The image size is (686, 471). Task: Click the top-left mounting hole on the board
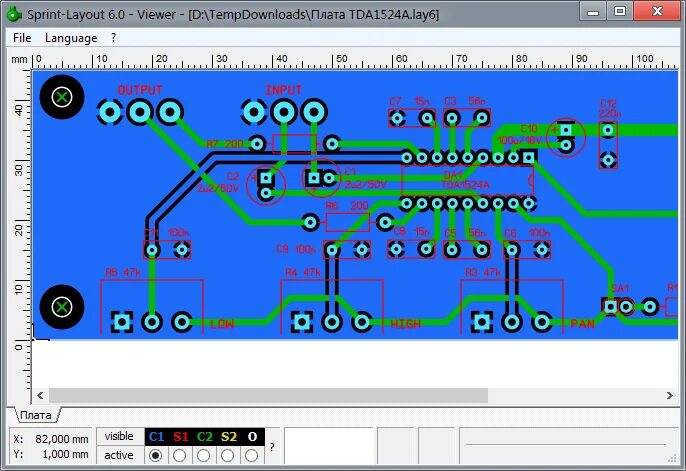pyautogui.click(x=62, y=97)
